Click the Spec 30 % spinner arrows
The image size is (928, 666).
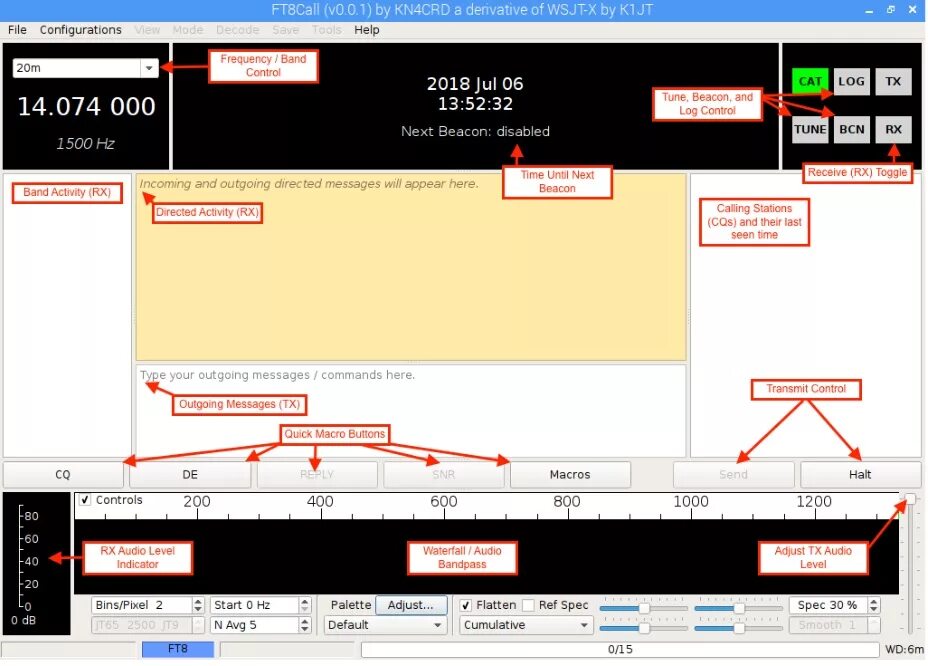(874, 605)
